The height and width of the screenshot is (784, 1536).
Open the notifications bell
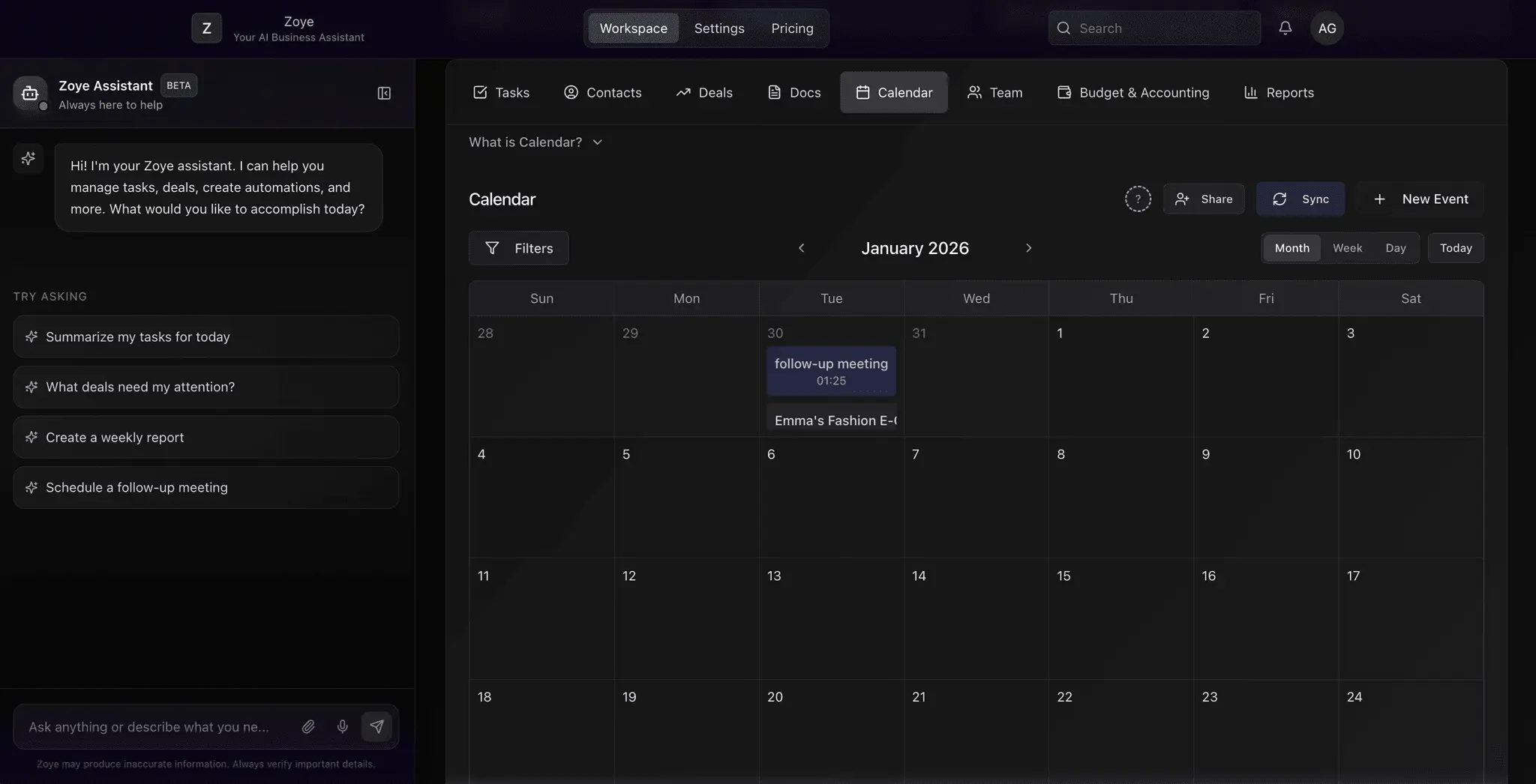[1285, 28]
